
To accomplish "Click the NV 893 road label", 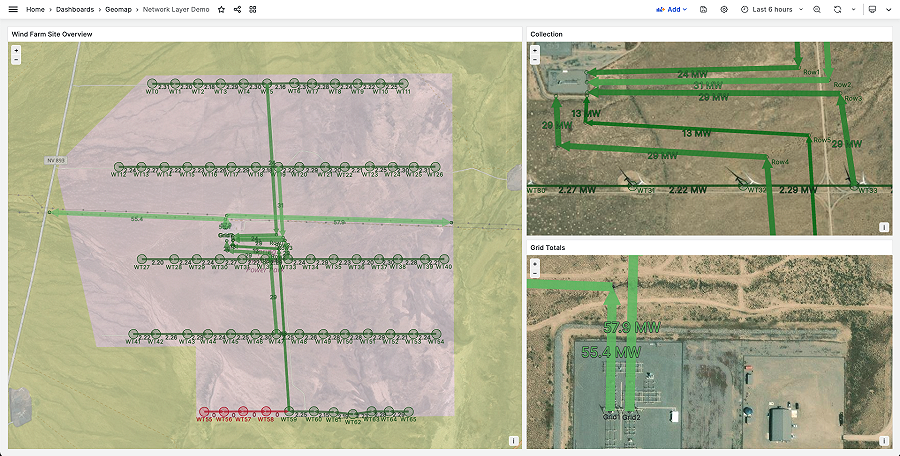I will point(56,160).
